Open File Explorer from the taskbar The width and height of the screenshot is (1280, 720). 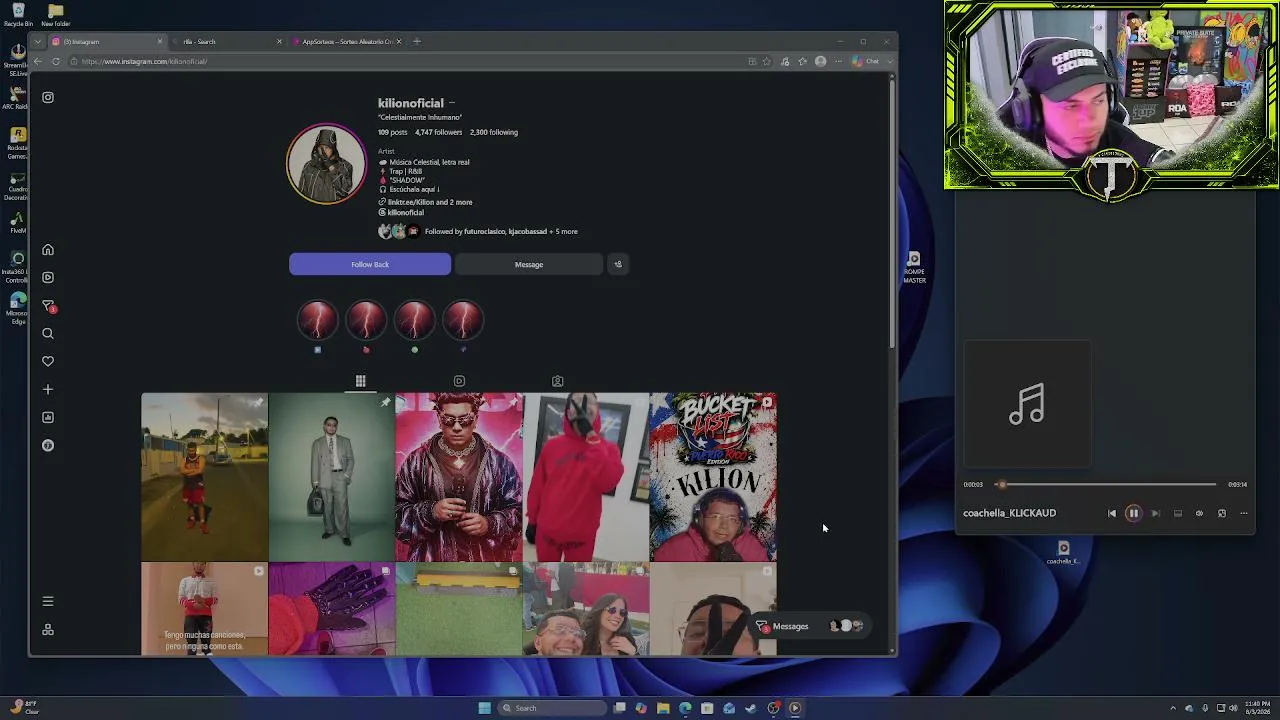[663, 708]
